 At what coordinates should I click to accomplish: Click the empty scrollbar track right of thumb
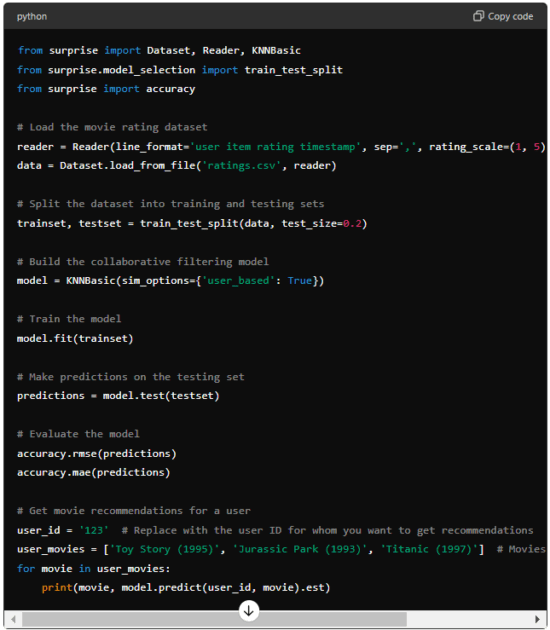coord(469,619)
